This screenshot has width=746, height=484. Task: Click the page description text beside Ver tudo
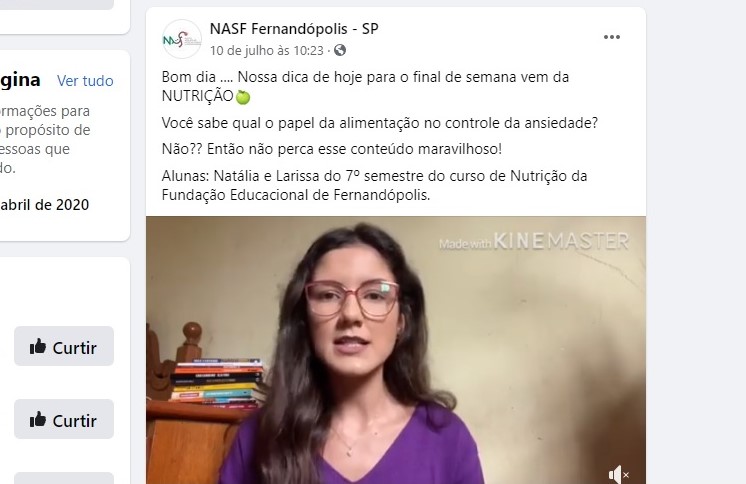pos(45,139)
